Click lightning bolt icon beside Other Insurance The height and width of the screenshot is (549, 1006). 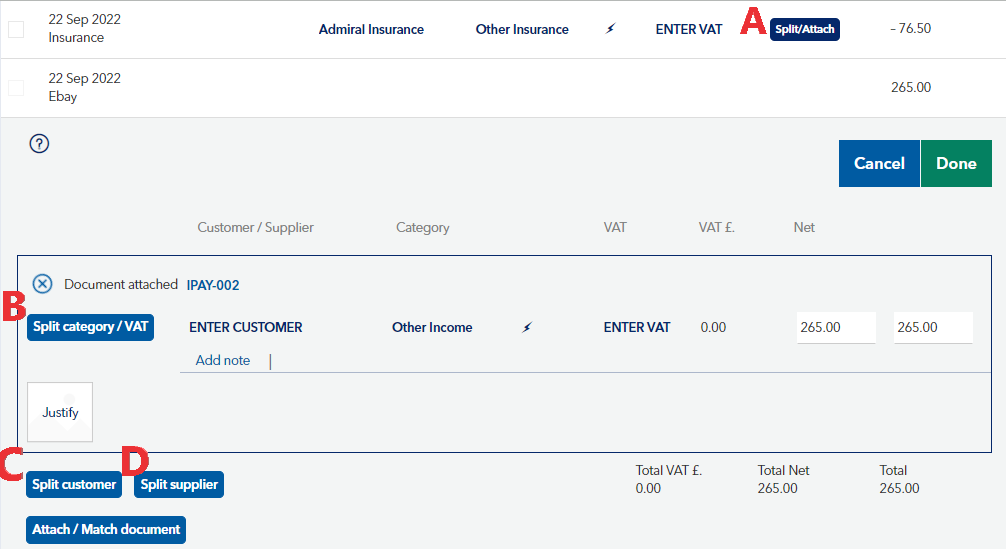tap(611, 28)
